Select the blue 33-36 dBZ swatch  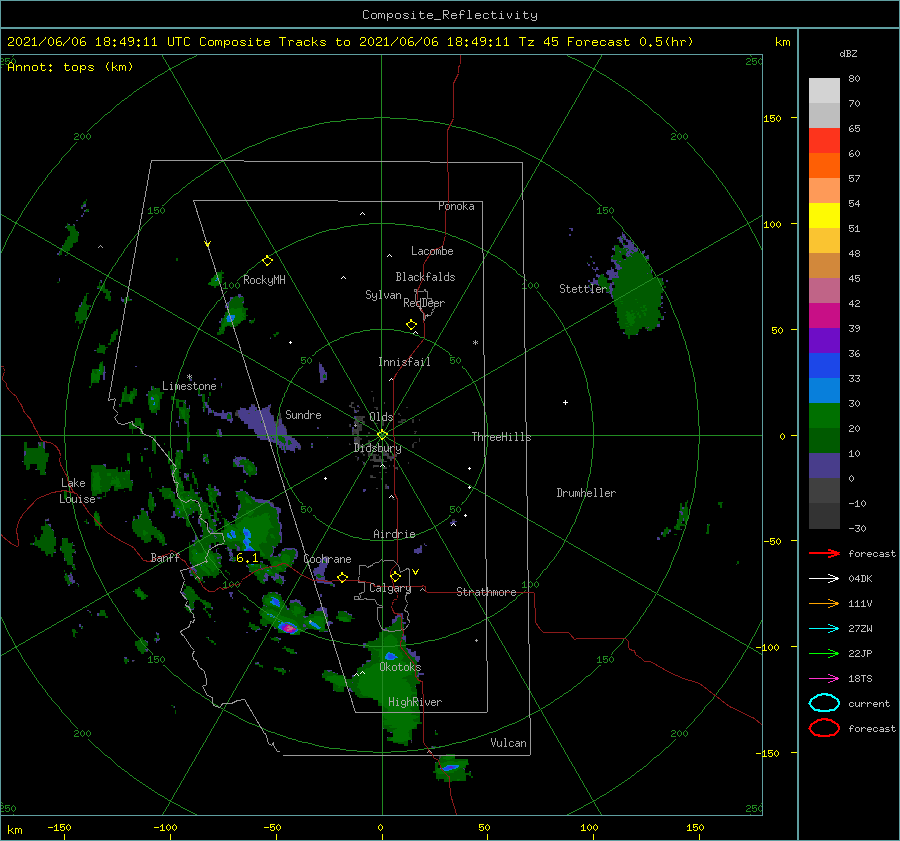pyautogui.click(x=824, y=365)
